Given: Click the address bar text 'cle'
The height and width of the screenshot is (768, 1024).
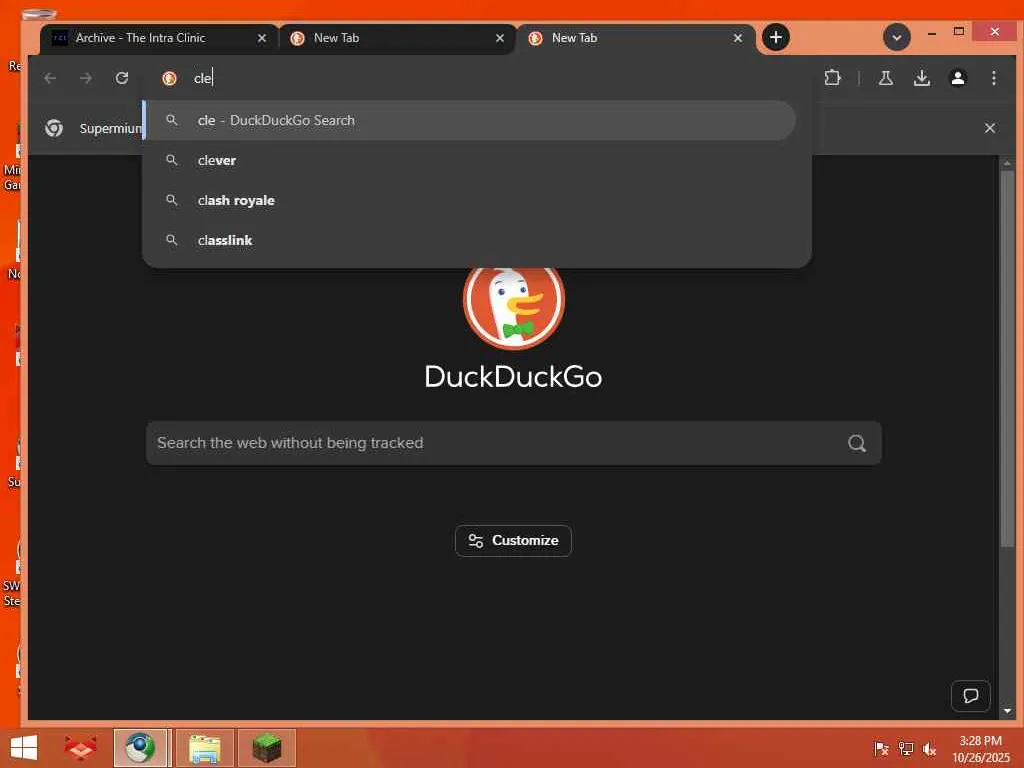Looking at the screenshot, I should (x=202, y=78).
